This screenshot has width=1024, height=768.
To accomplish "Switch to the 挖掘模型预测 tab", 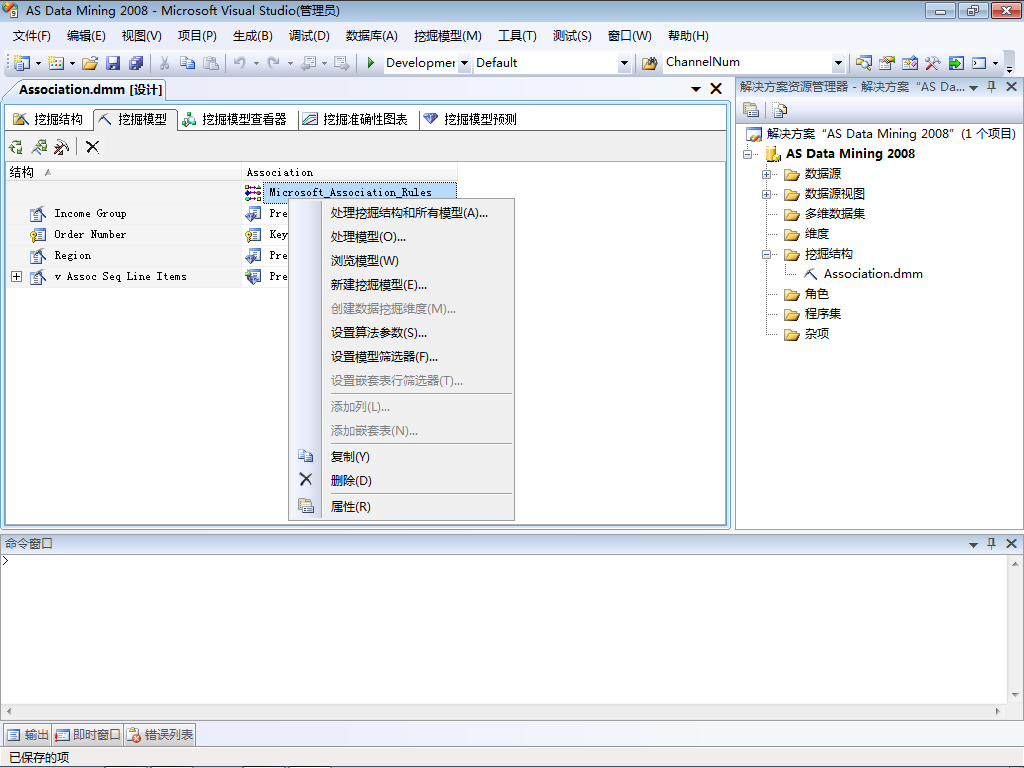I will pos(471,119).
